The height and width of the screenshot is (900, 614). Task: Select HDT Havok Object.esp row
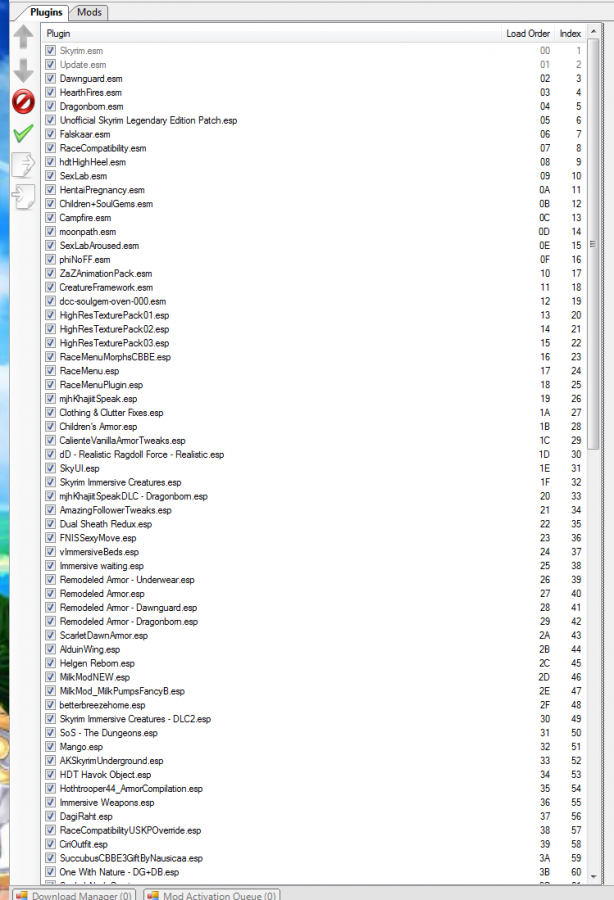tap(314, 774)
